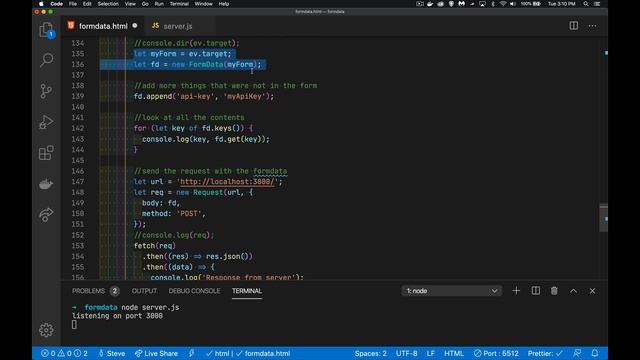The width and height of the screenshot is (640, 360).
Task: Select the formdata.html editor tab
Action: click(x=103, y=26)
